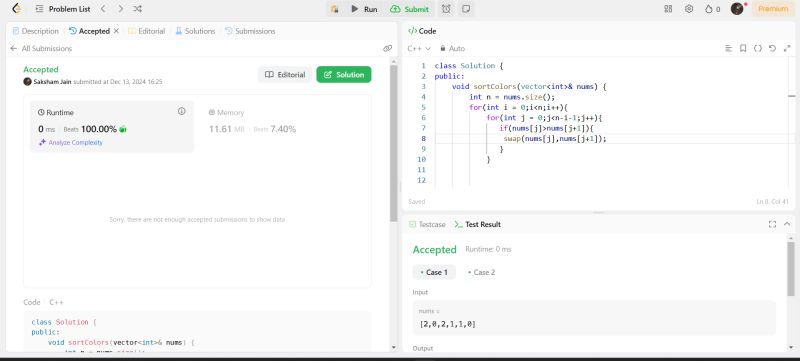This screenshot has width=800, height=361.
Task: Select the Memory stats card
Action: (x=282, y=127)
